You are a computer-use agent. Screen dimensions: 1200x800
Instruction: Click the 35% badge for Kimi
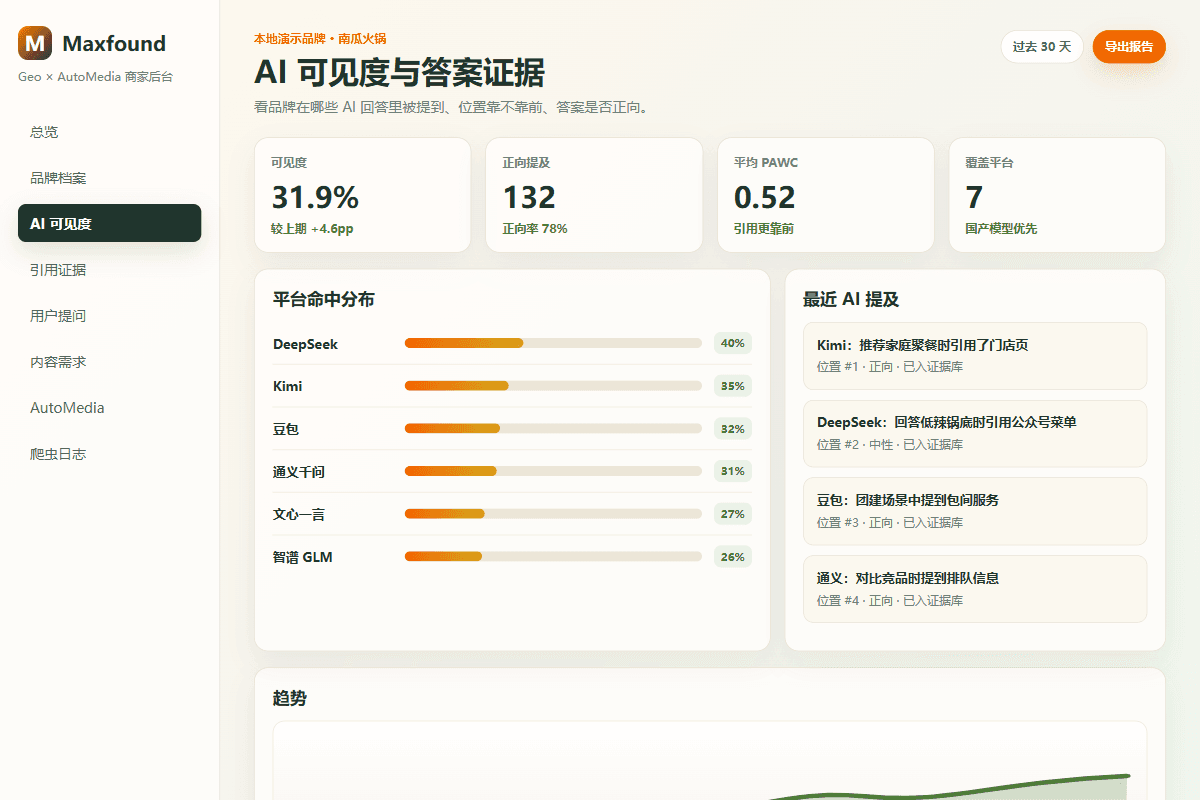(733, 386)
